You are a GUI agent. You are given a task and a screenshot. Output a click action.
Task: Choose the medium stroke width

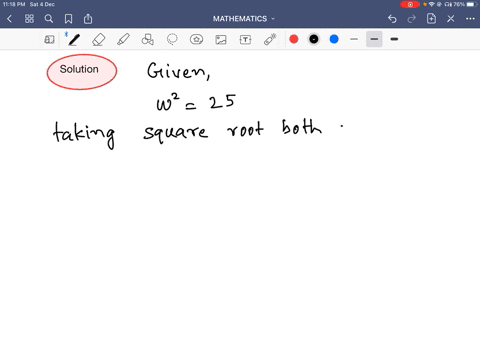[374, 39]
